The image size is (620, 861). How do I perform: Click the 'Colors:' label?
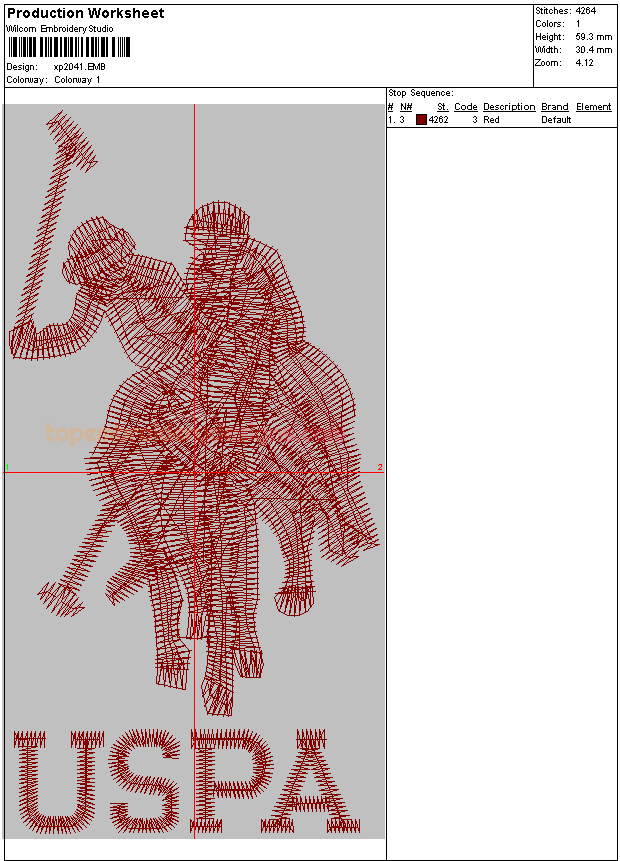coord(550,24)
